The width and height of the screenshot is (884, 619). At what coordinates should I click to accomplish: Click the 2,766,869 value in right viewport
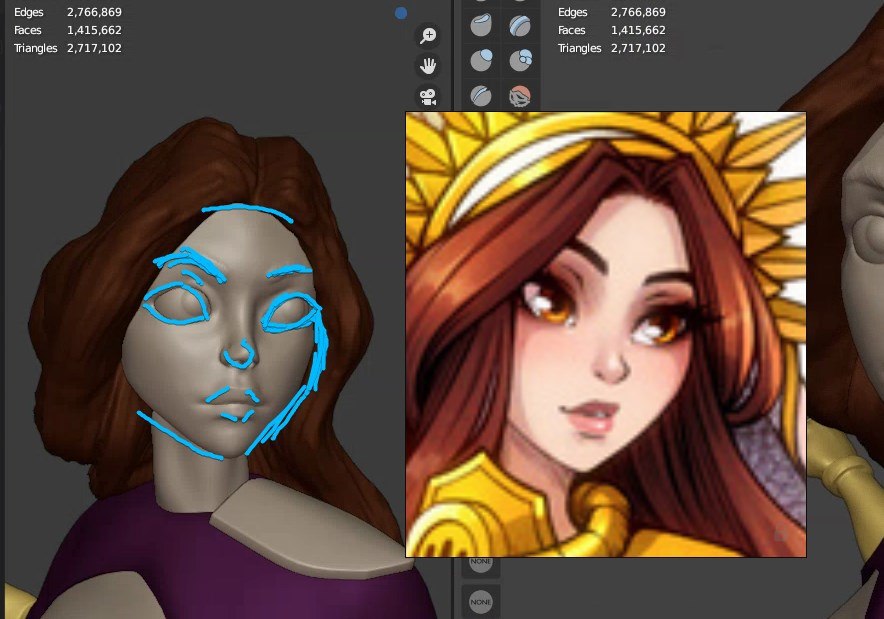pos(638,12)
